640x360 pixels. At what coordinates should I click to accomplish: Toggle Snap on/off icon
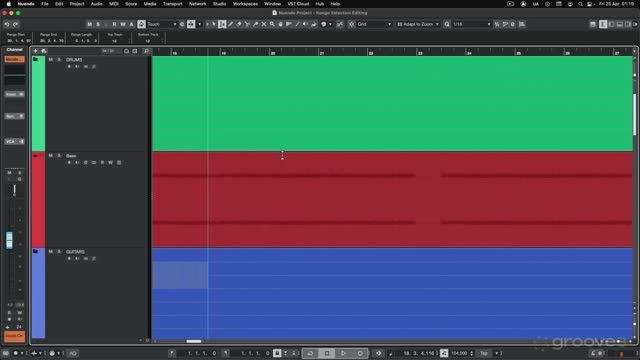coord(340,24)
